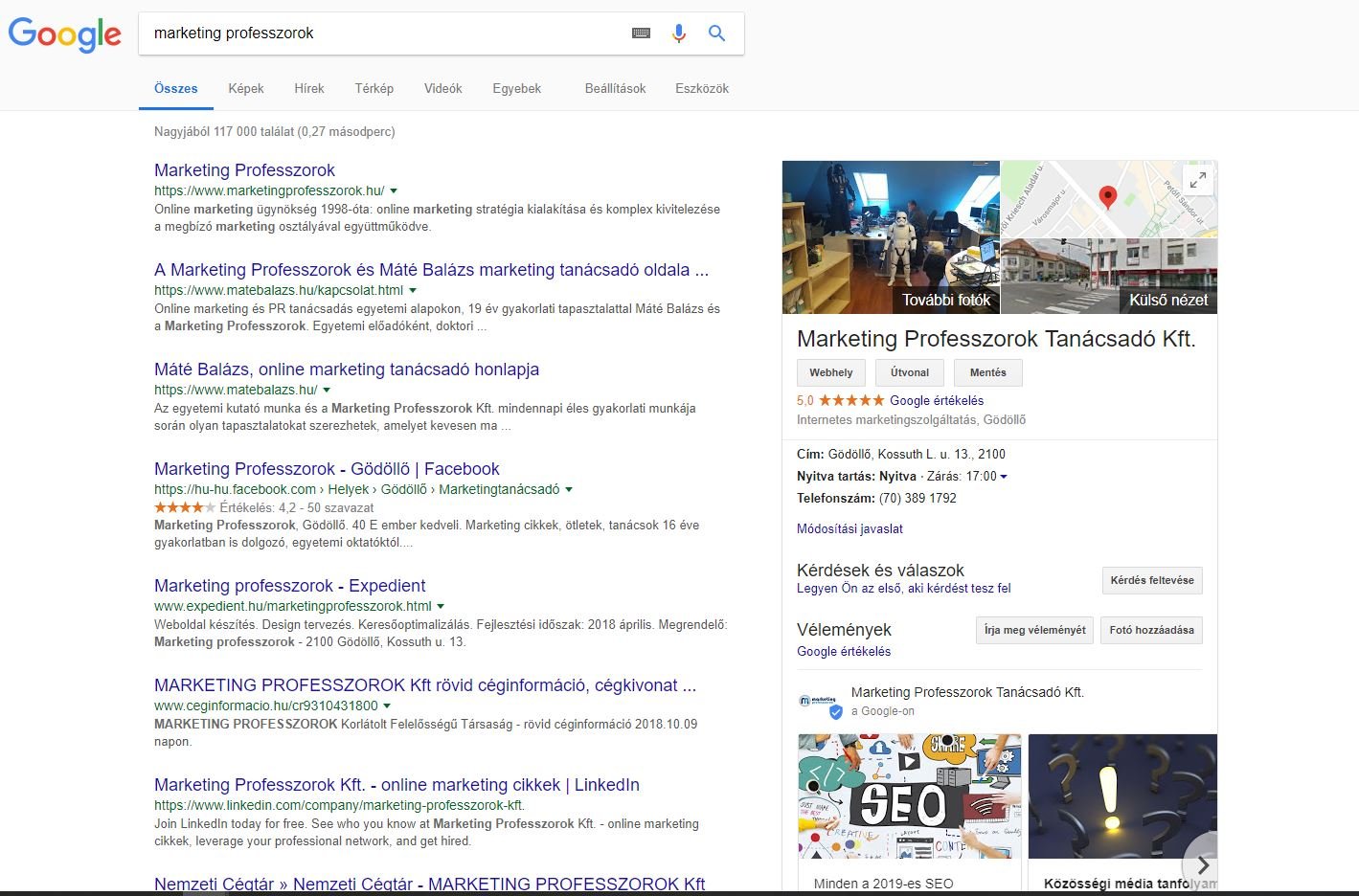The image size is (1359, 896).
Task: Click the Webhely button
Action: [x=829, y=372]
